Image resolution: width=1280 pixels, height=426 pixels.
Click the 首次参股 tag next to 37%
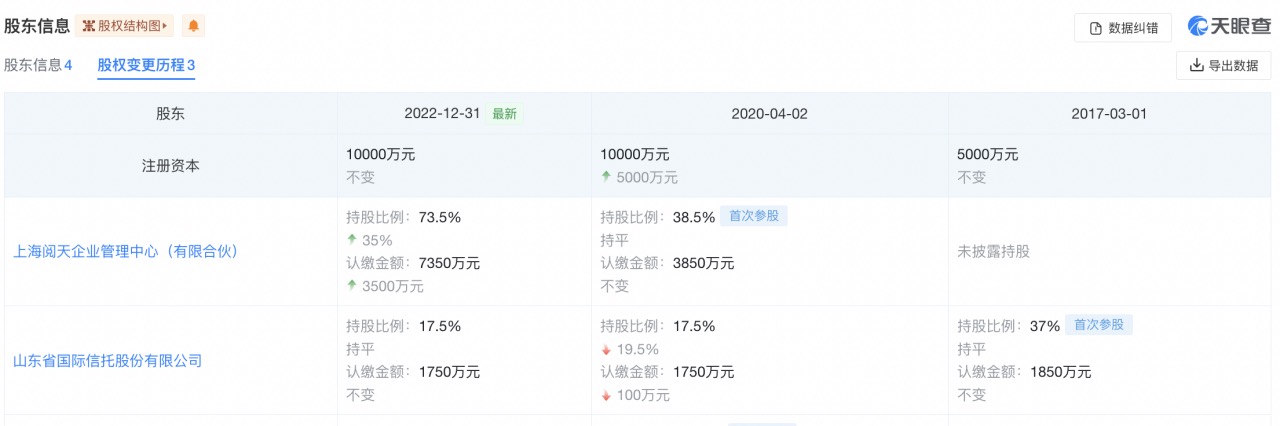click(1099, 325)
